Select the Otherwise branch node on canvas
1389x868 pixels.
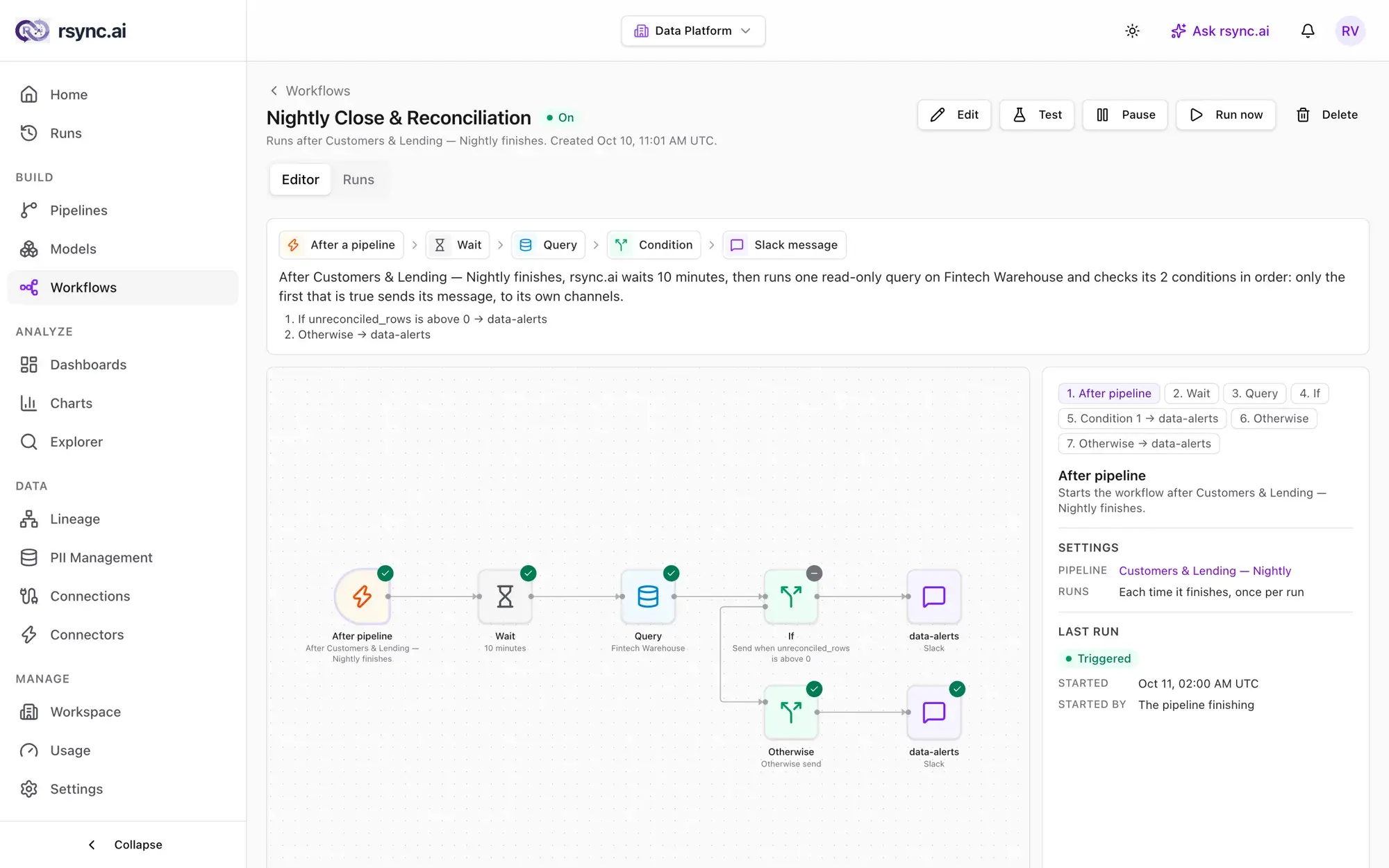pos(791,712)
